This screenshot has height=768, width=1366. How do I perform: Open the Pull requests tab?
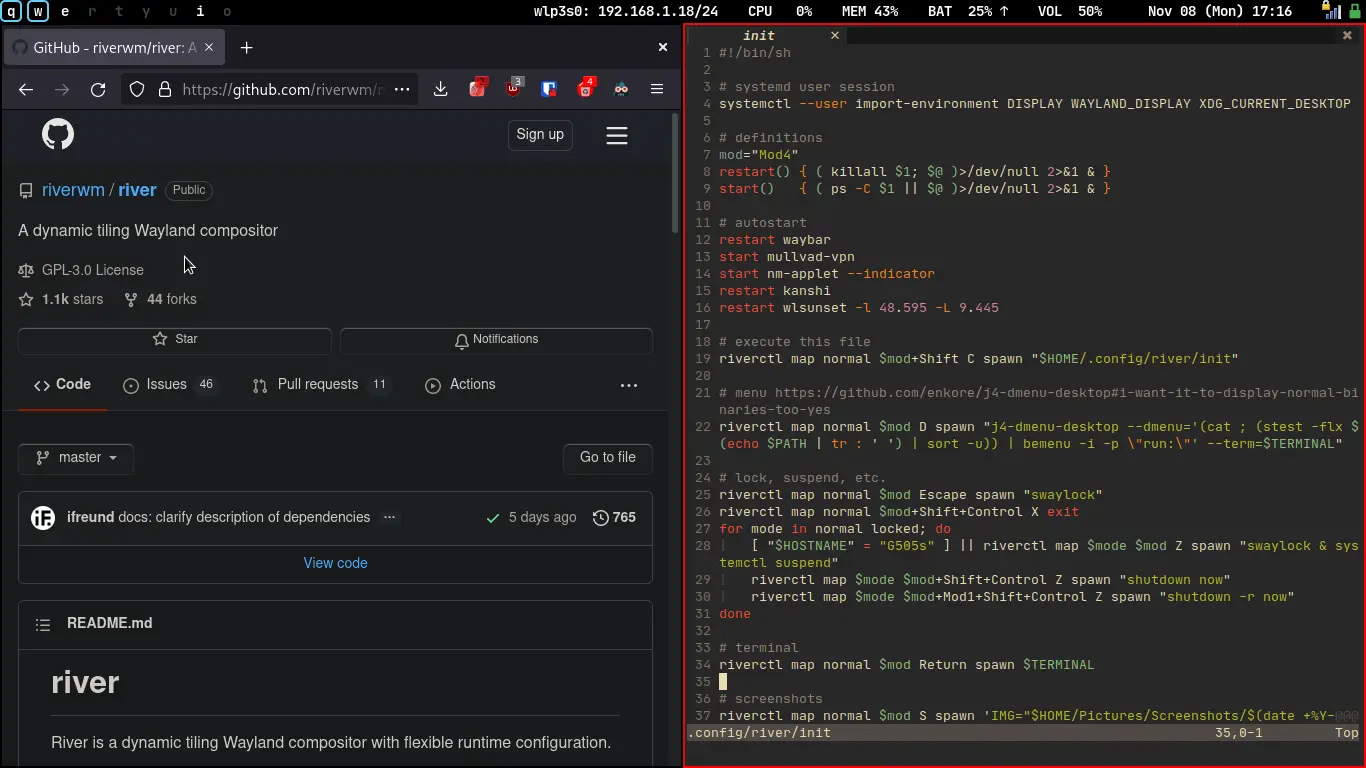(x=321, y=385)
